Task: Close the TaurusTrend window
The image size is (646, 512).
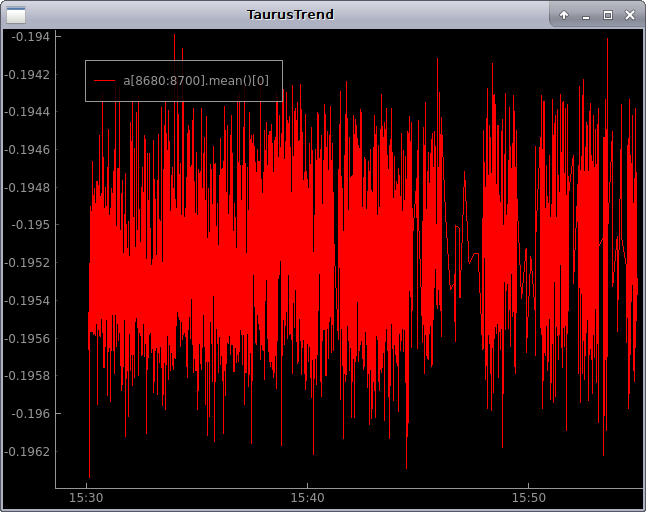Action: (x=629, y=15)
